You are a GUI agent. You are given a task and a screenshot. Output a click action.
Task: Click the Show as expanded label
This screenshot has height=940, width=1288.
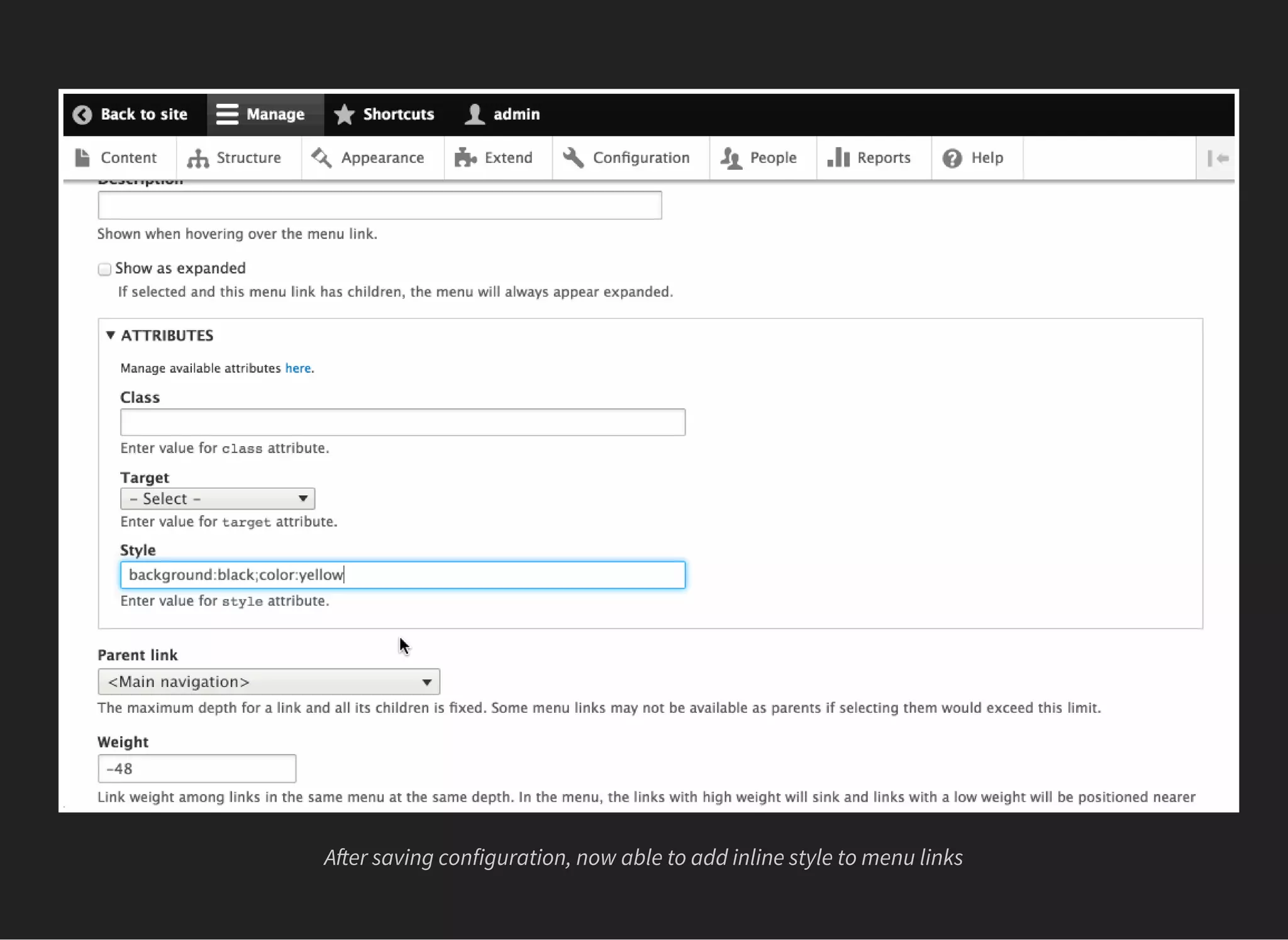180,269
